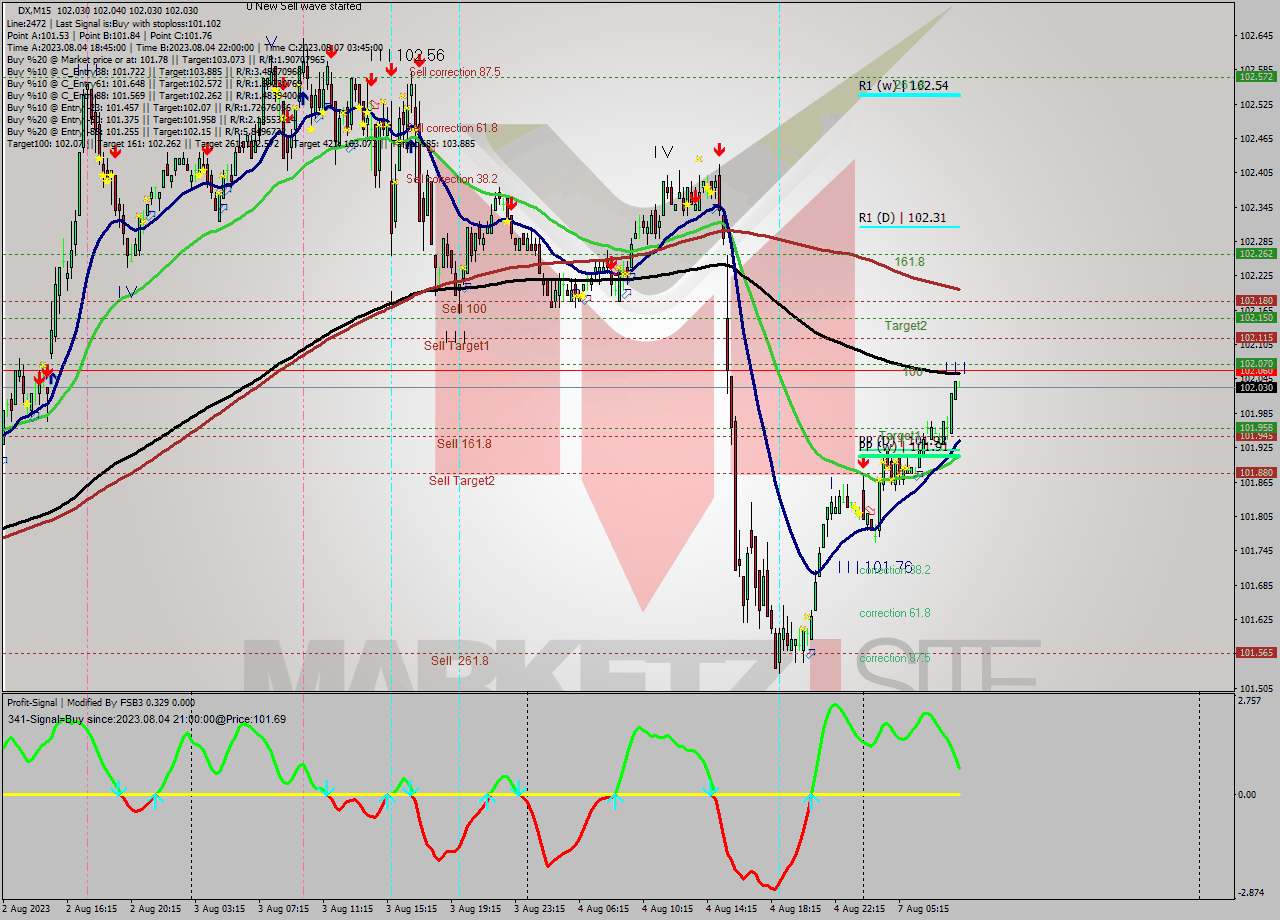The image size is (1280, 920).
Task: Click the '3 Aug 11:15' time axis label
Action: 347,909
